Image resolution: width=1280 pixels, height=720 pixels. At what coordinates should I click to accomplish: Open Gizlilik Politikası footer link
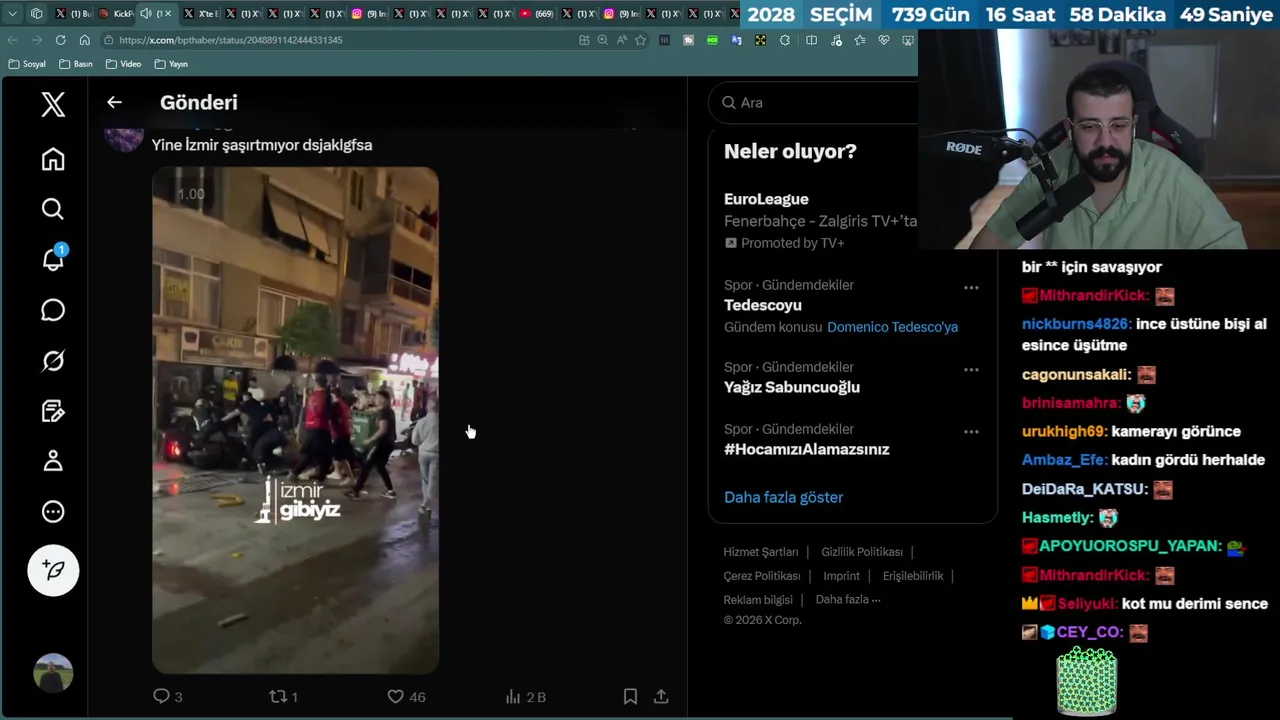coord(862,552)
